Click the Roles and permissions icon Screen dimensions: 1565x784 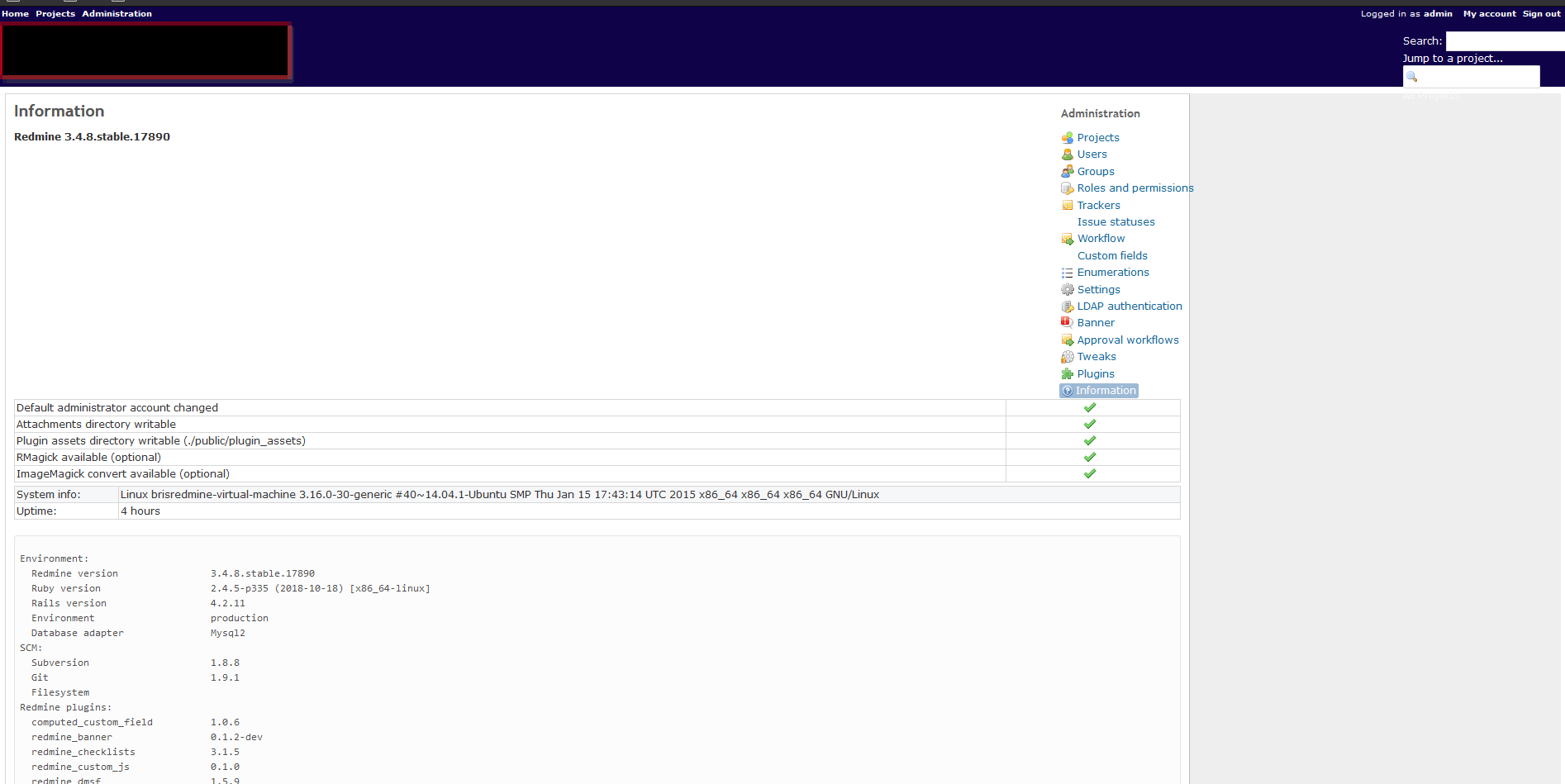(1067, 188)
